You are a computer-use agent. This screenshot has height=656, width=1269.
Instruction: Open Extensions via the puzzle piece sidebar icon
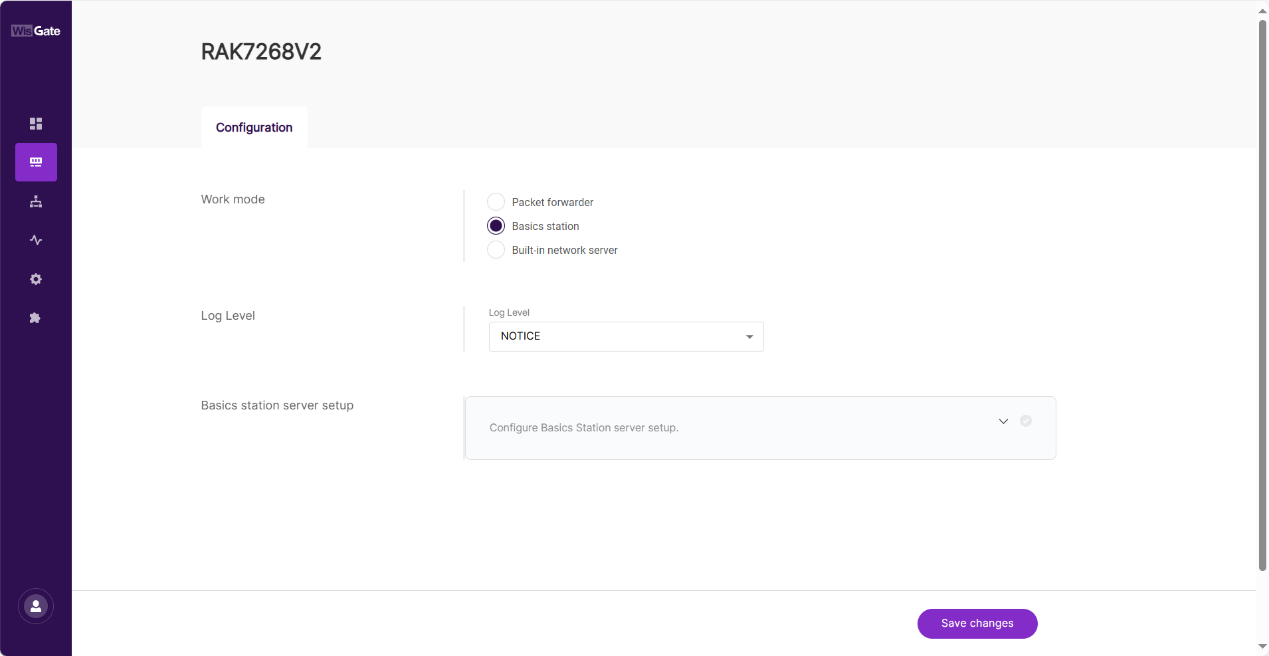[x=36, y=317]
